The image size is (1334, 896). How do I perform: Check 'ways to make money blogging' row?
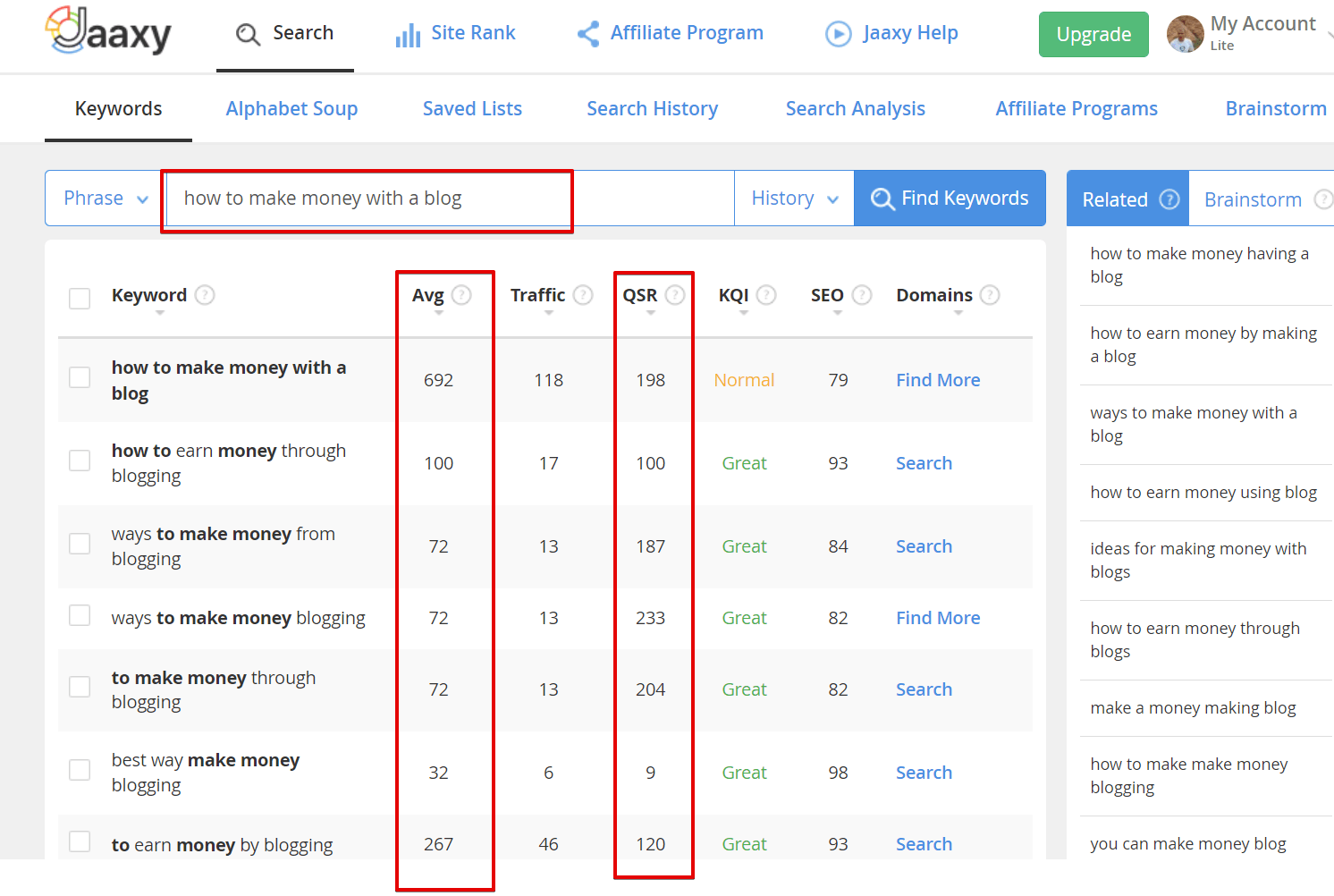pos(80,615)
